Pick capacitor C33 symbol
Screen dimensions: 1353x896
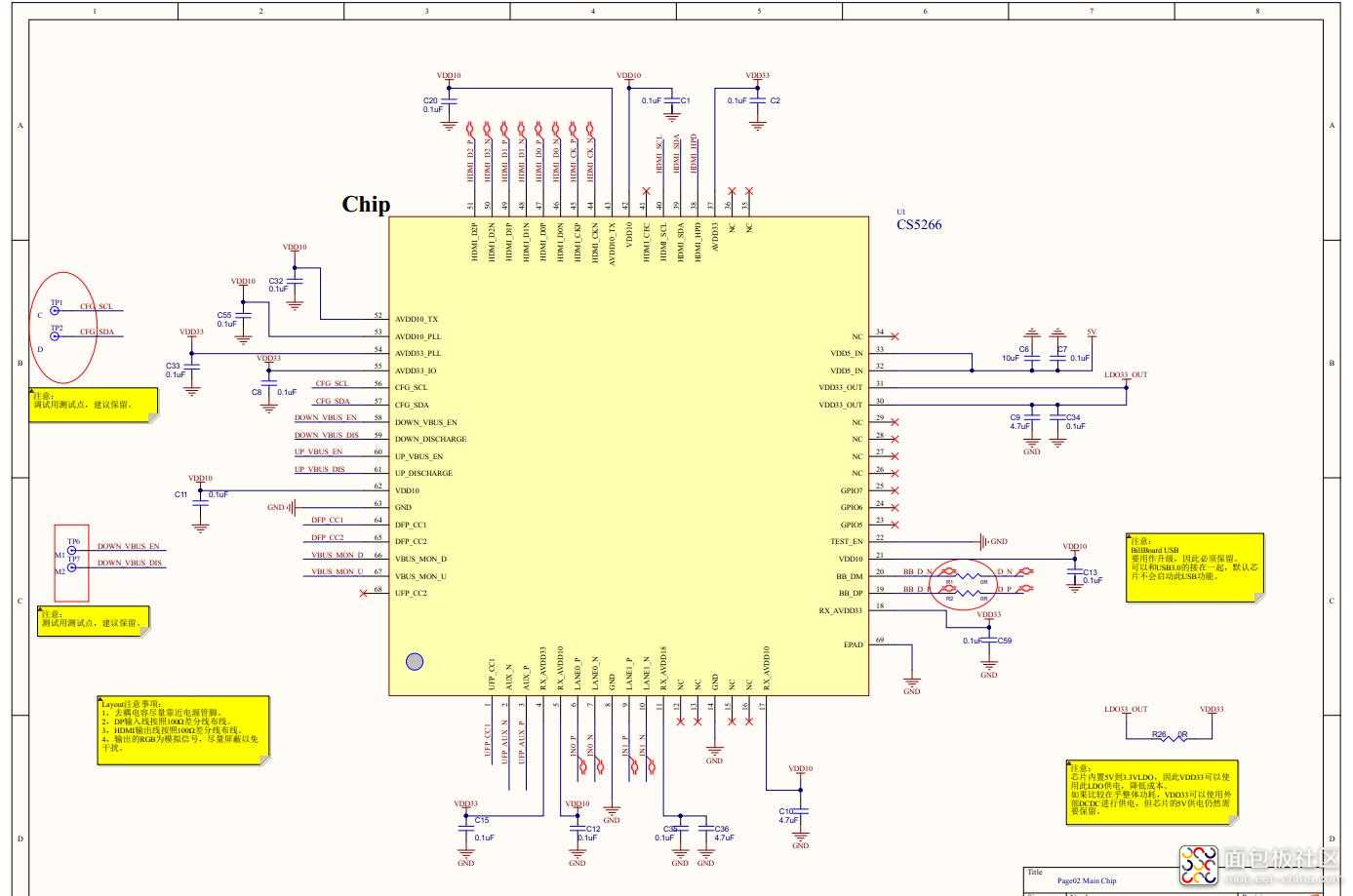[191, 366]
